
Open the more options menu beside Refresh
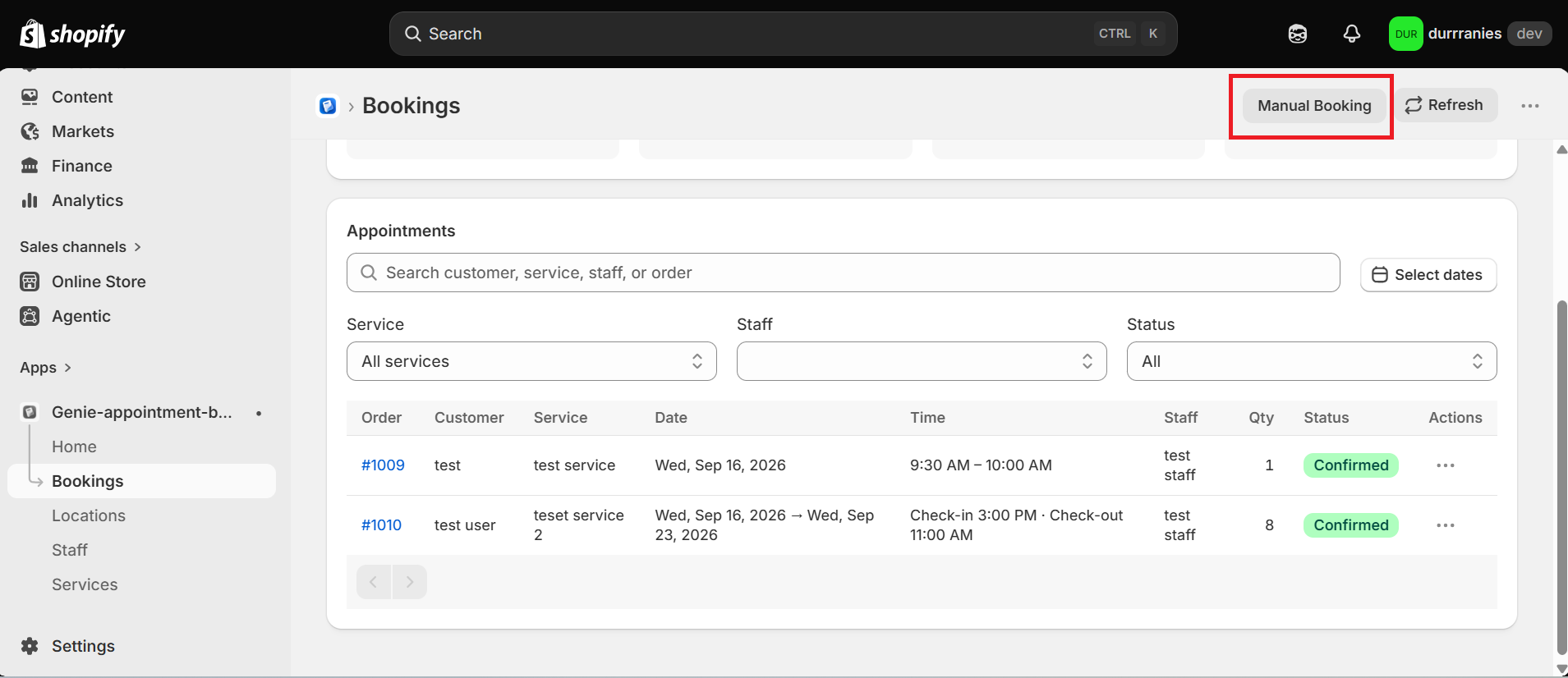point(1529,106)
